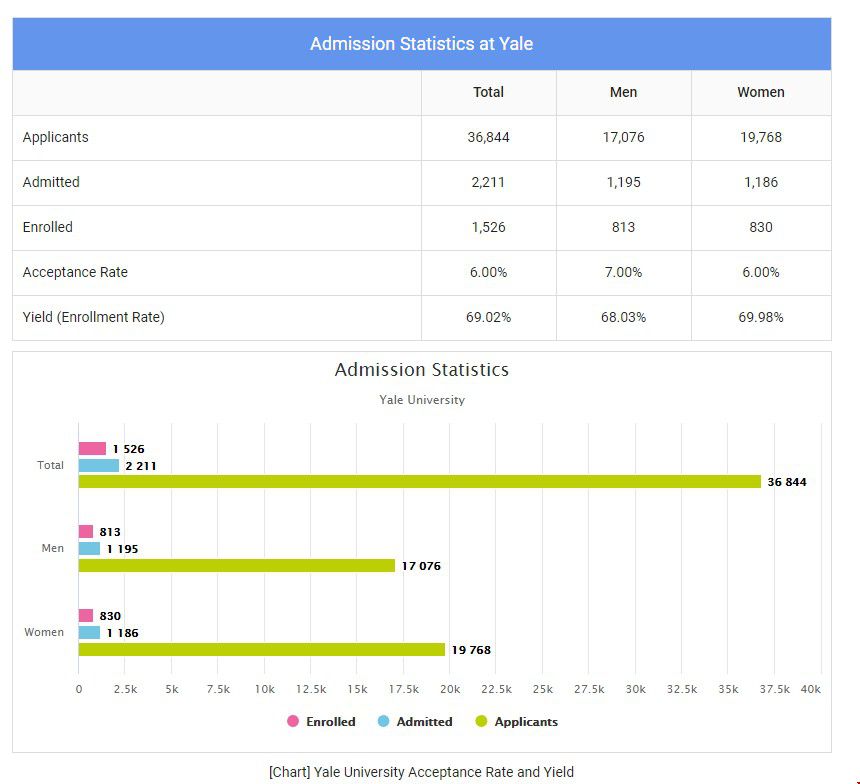Click the Men column header in table
This screenshot has width=860, height=784.
click(x=624, y=92)
